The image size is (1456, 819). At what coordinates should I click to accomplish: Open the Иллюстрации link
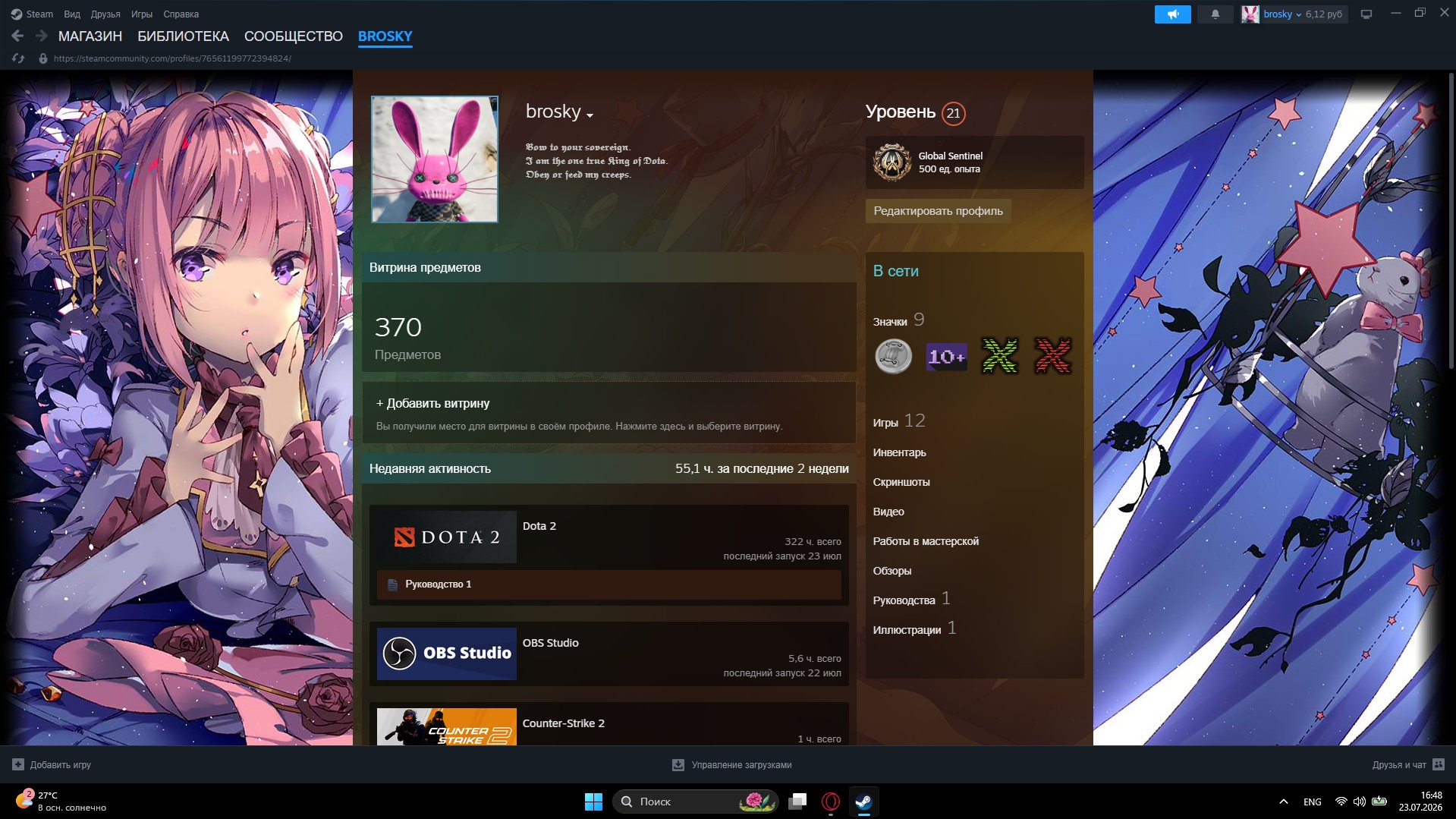[907, 630]
